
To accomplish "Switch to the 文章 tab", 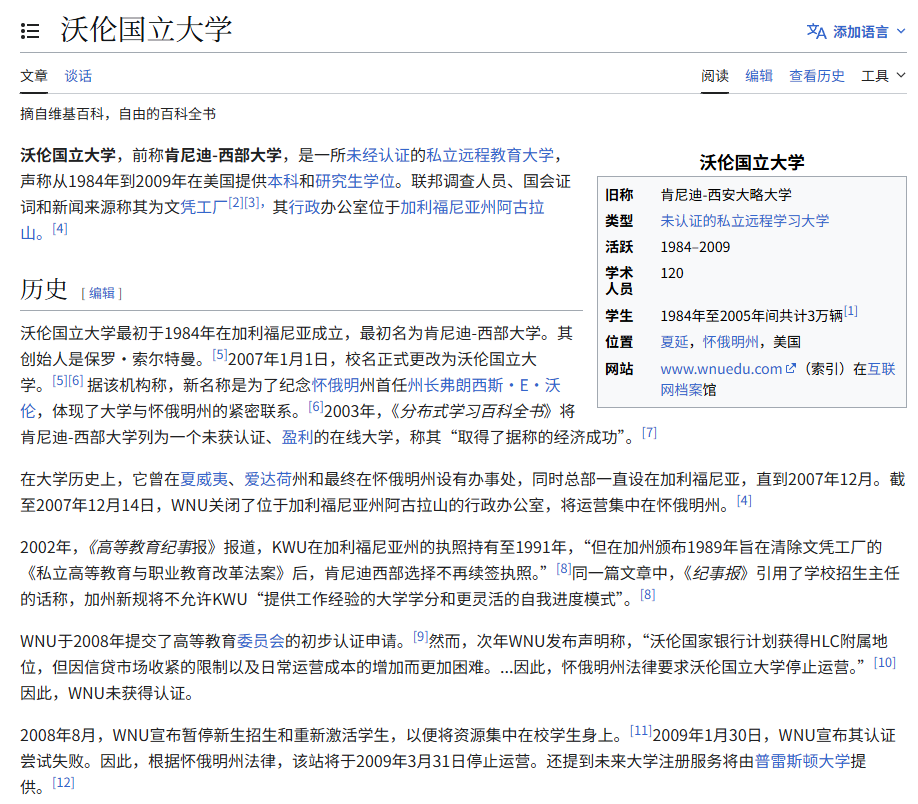I will [x=34, y=76].
